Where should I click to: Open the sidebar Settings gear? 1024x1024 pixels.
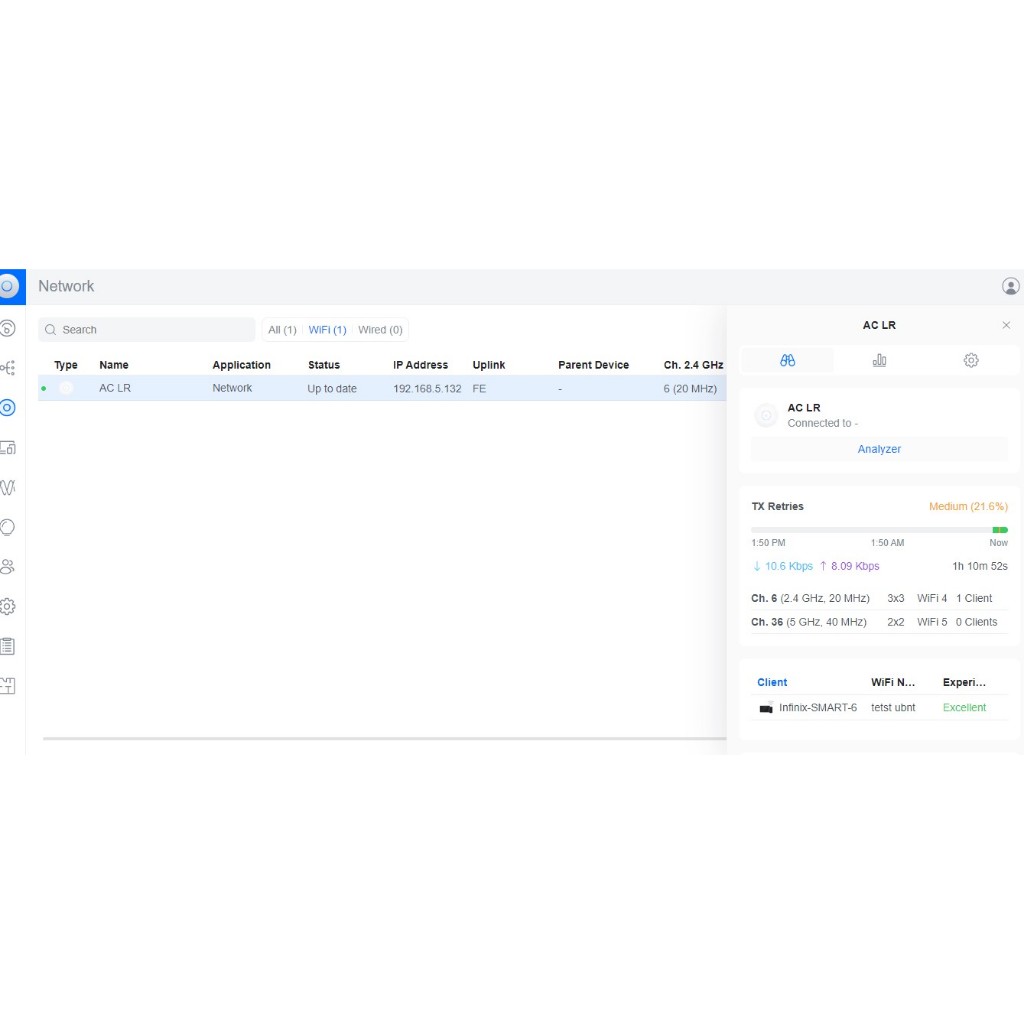pyautogui.click(x=8, y=606)
